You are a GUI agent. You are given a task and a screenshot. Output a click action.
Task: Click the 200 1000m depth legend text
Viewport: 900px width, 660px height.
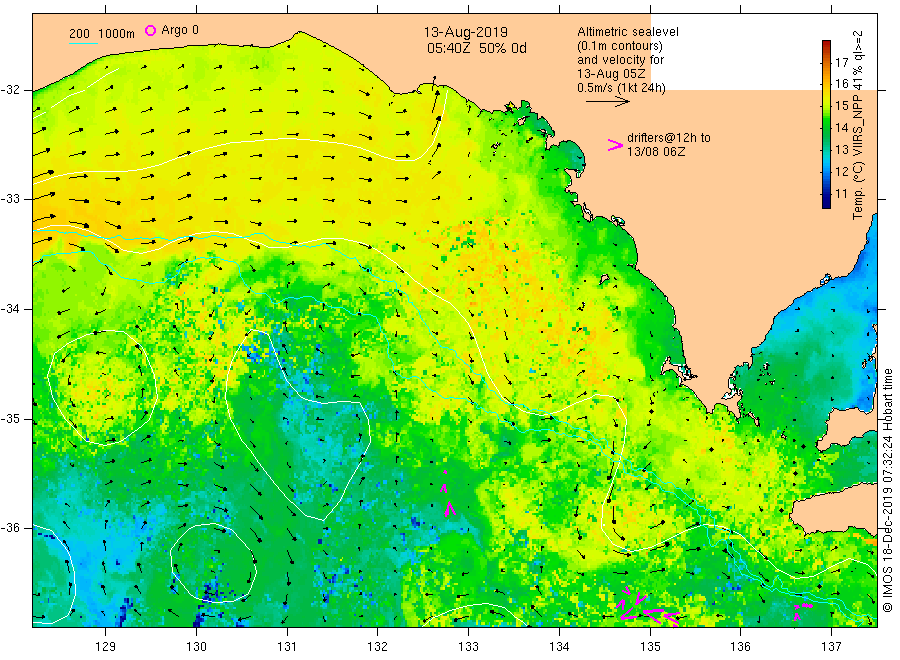pyautogui.click(x=102, y=34)
